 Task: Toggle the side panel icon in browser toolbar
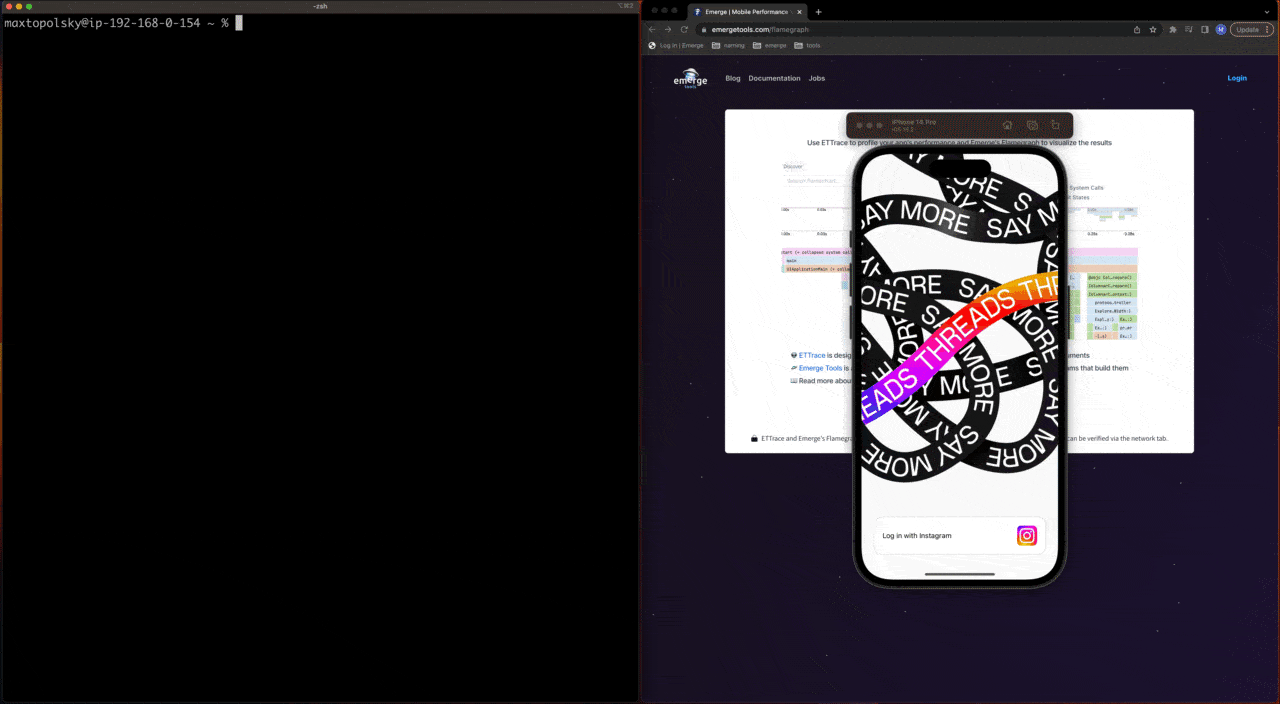(1205, 29)
